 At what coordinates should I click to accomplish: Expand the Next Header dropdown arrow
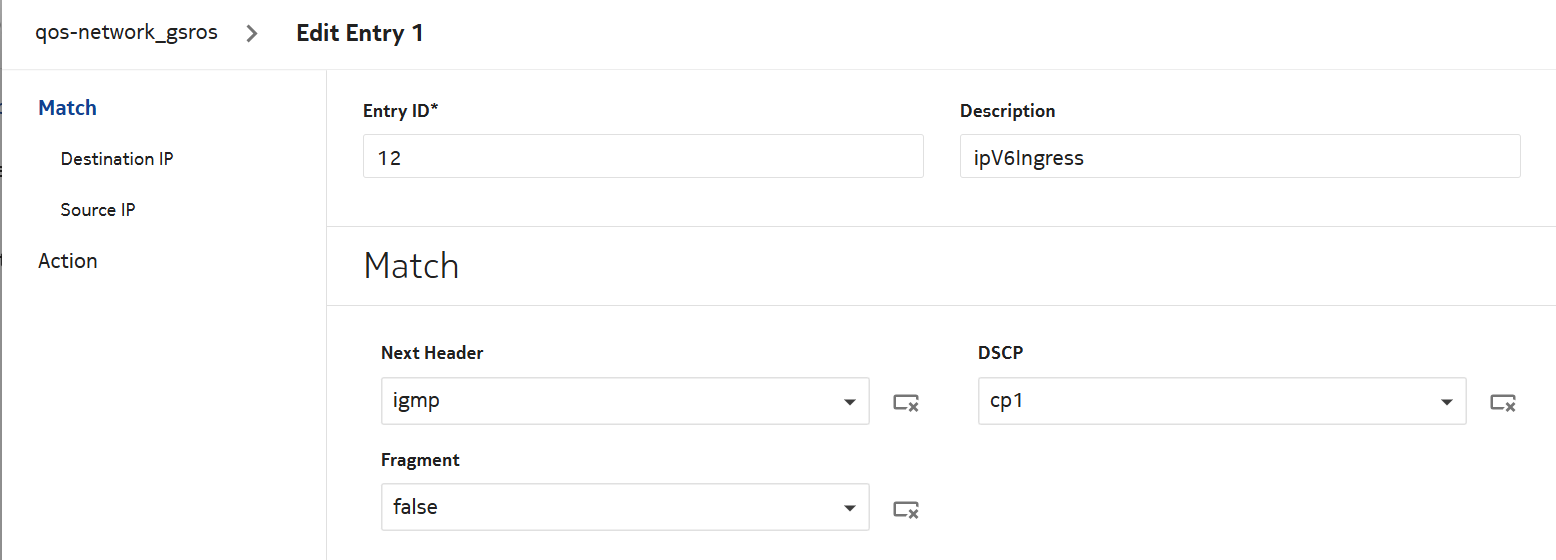coord(849,402)
